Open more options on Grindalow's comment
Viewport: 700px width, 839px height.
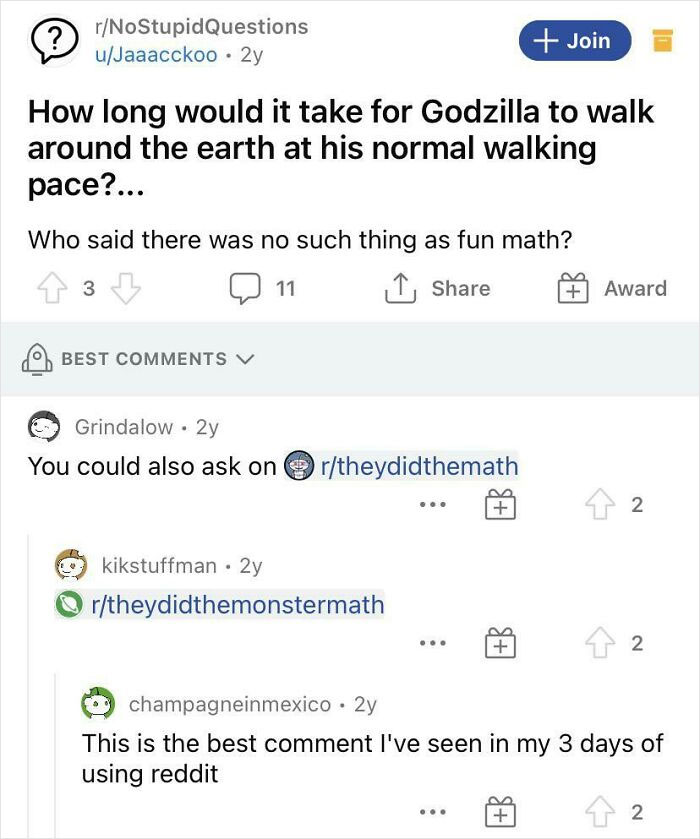tap(432, 506)
